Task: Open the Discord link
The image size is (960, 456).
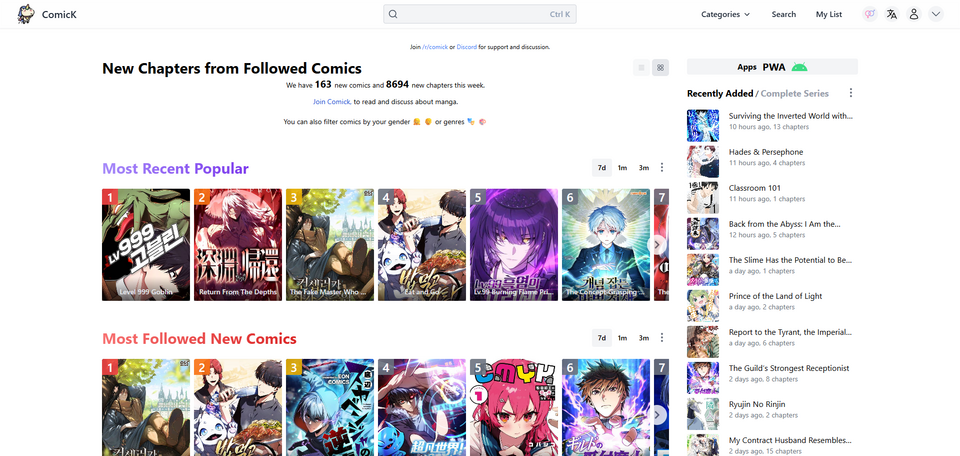Action: [467, 47]
